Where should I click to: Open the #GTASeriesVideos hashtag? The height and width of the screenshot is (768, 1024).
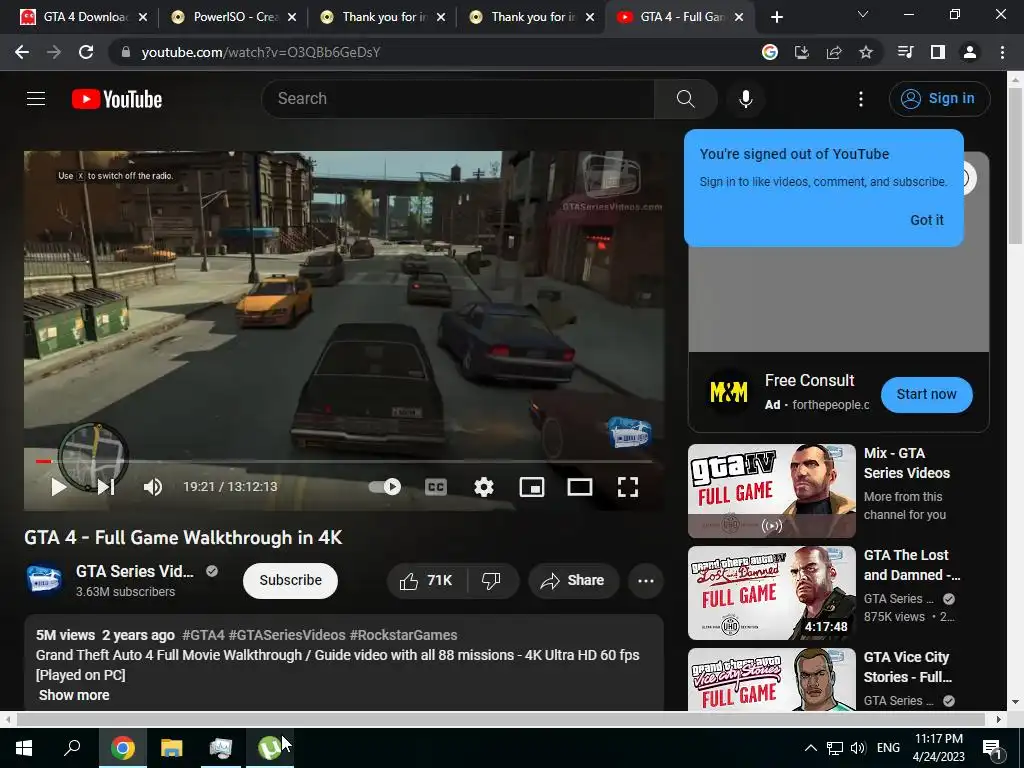coord(287,635)
